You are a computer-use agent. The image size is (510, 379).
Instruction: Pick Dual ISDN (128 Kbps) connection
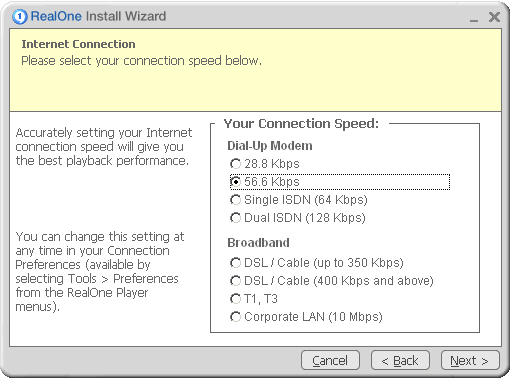tap(298, 218)
